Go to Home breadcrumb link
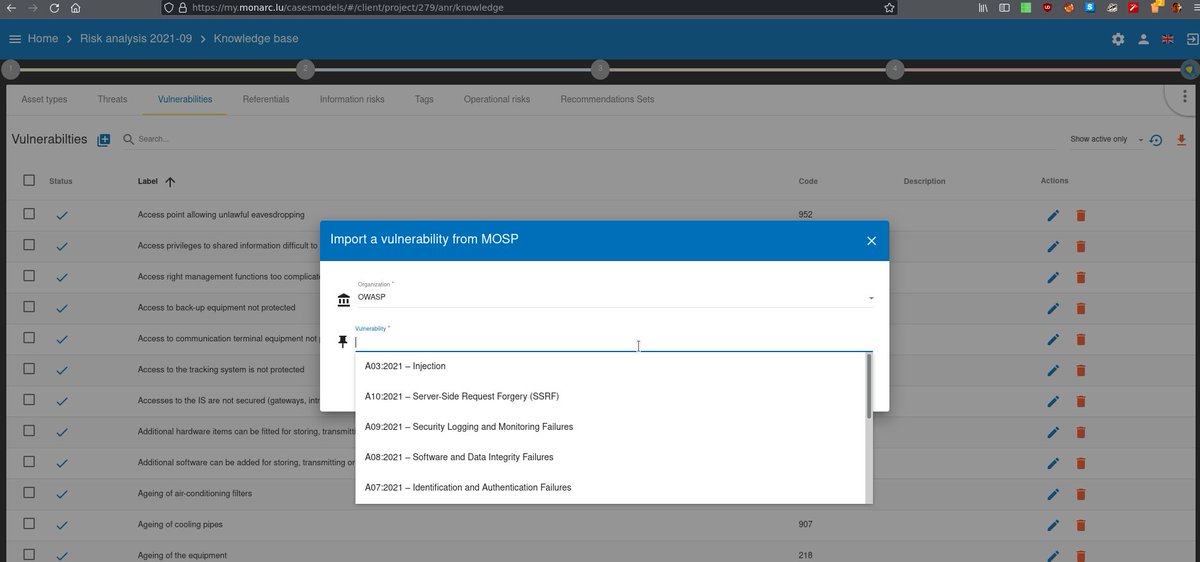The image size is (1200, 562). tap(43, 39)
